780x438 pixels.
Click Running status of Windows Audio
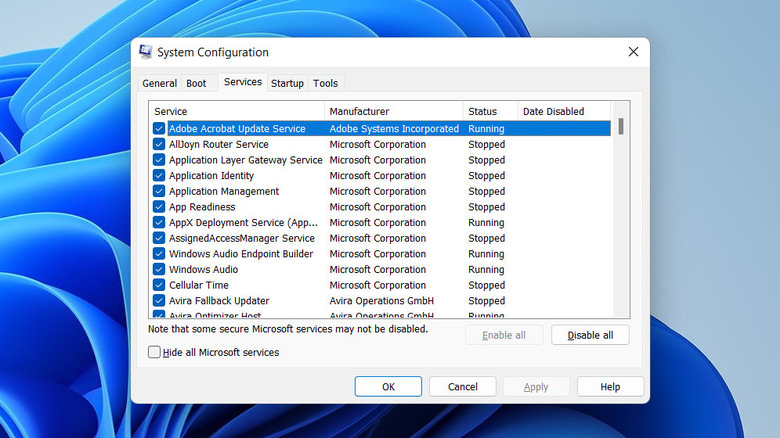[486, 270]
